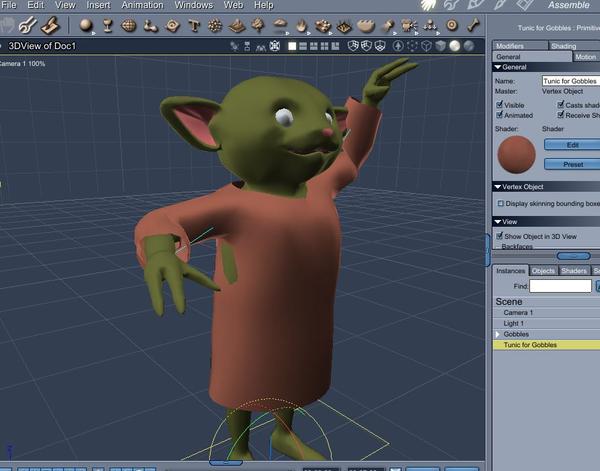Insert a sphere primitive from the toolbar

point(86,25)
